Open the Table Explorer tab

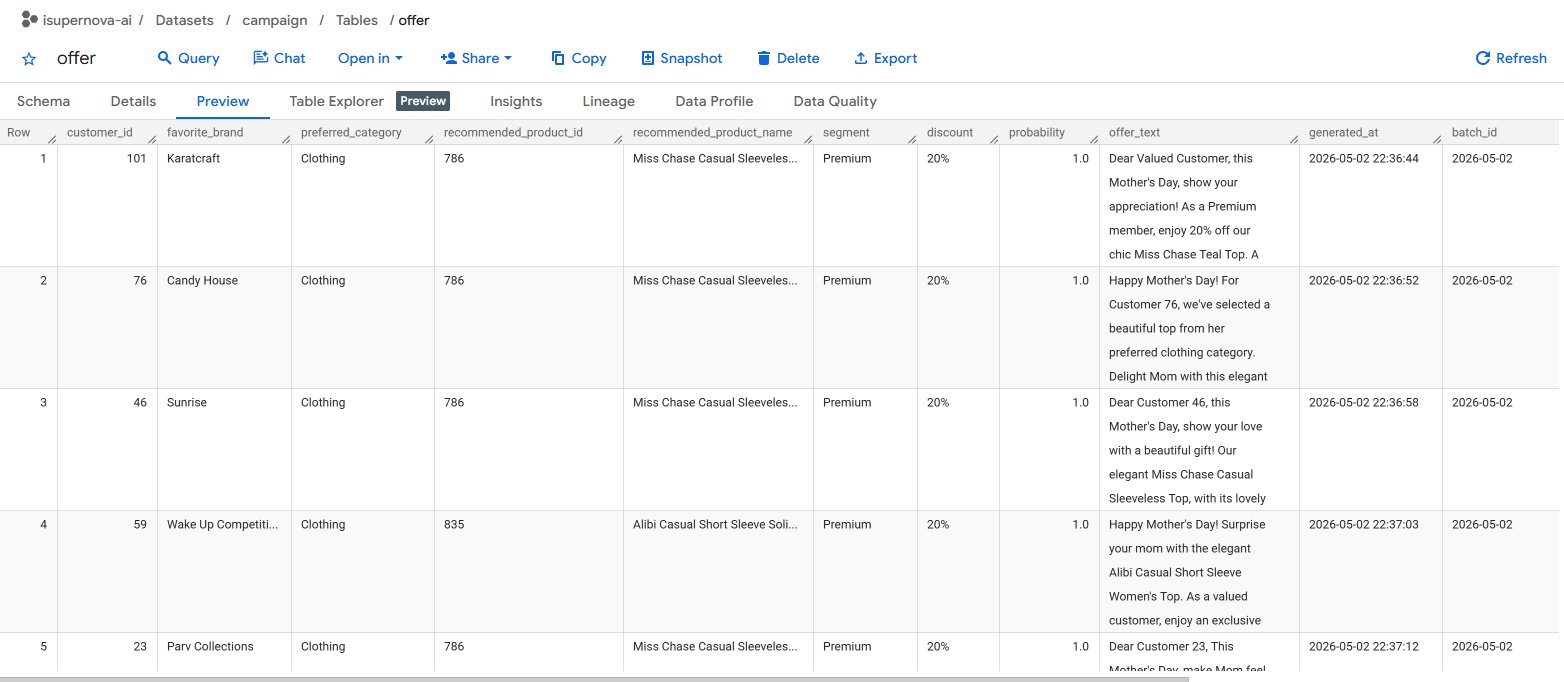coord(336,101)
